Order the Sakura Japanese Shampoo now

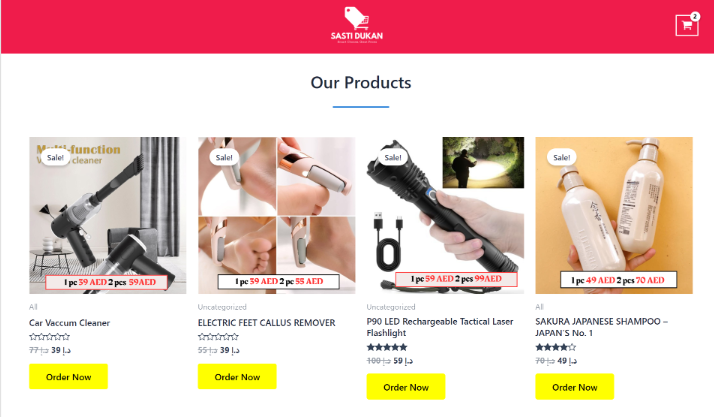pos(575,387)
